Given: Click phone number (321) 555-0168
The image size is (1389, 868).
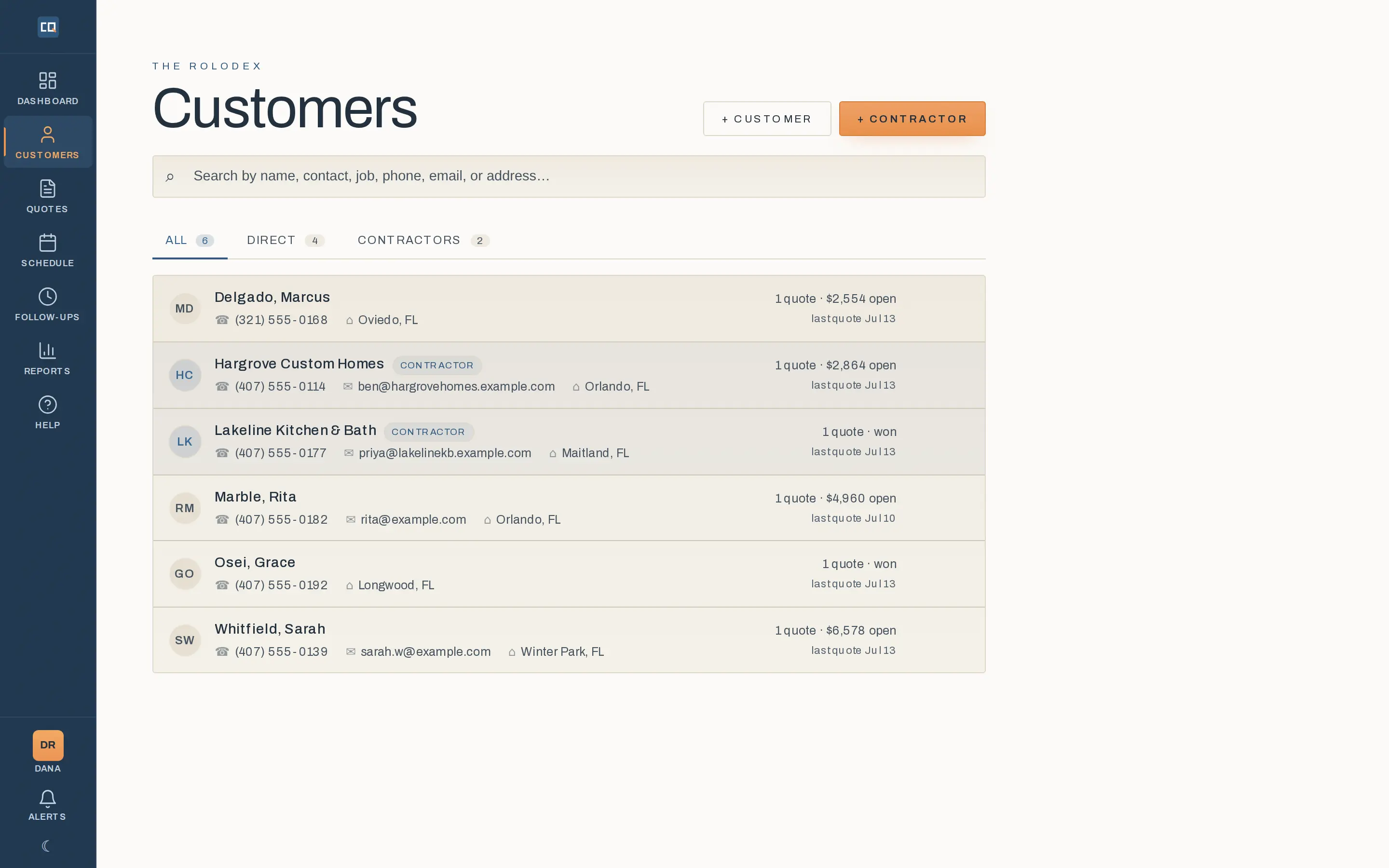Looking at the screenshot, I should (x=281, y=320).
